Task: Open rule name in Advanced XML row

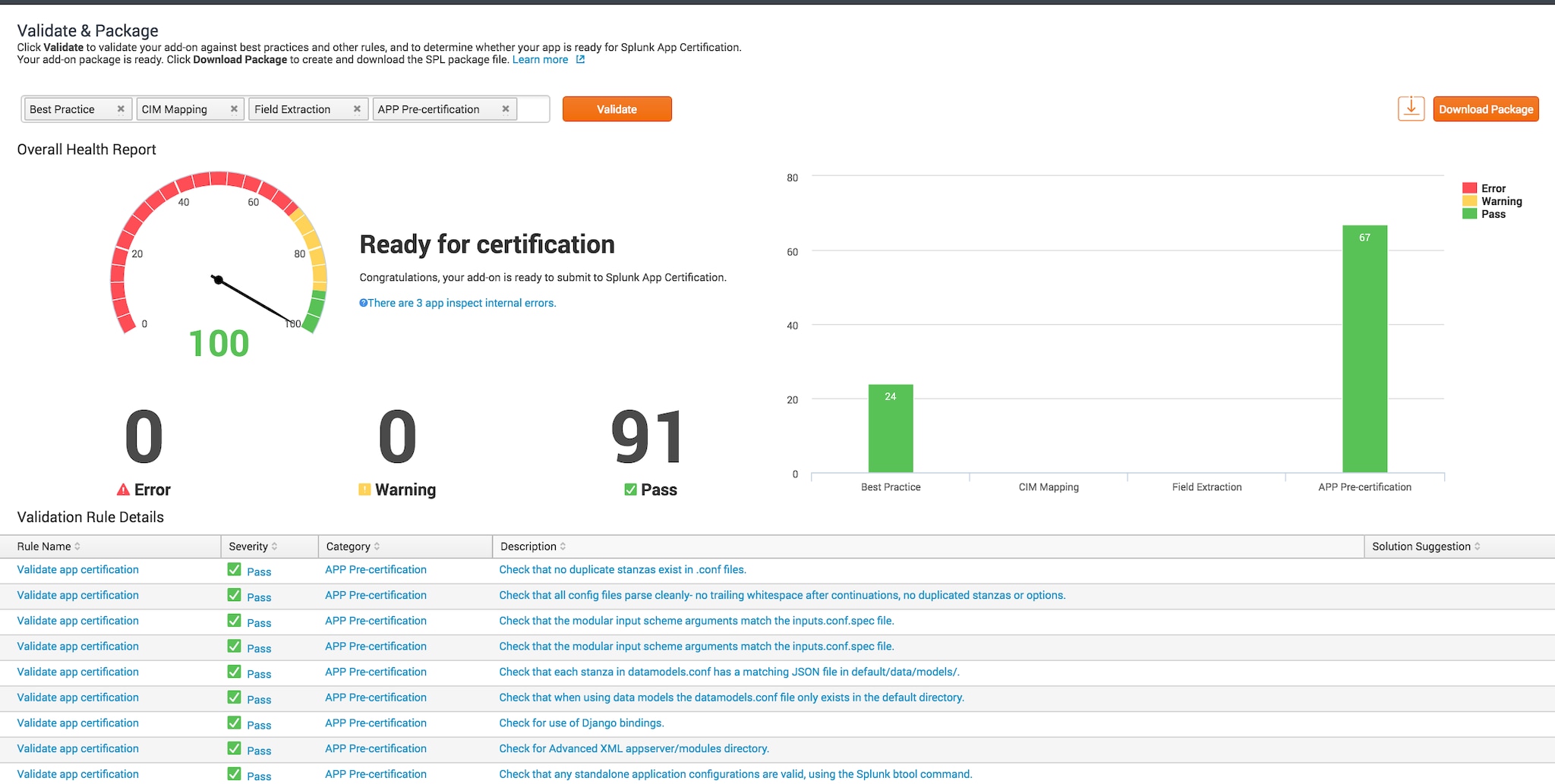Action: tap(77, 748)
